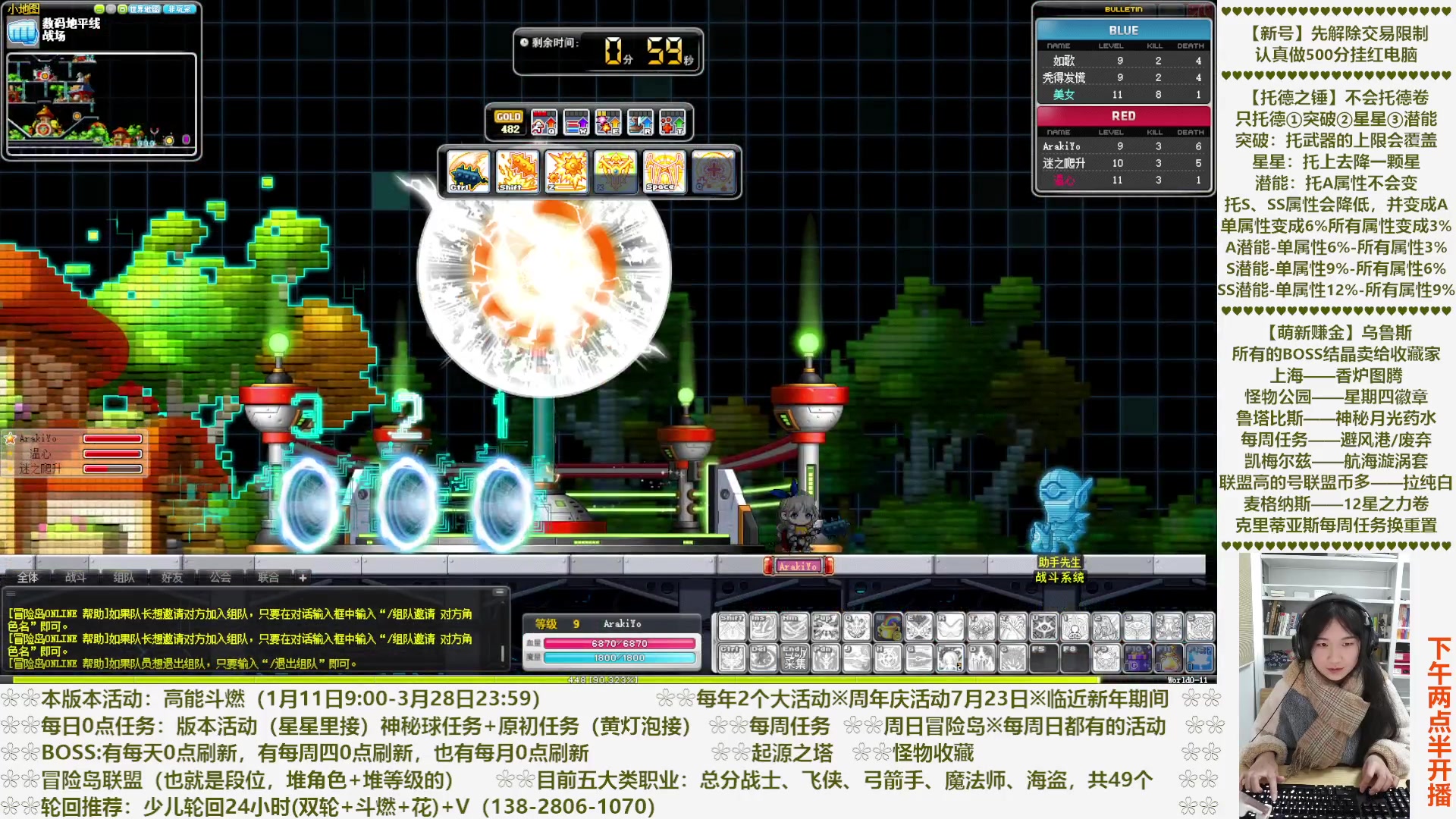Switch to the 联合 chat tab

point(268,578)
